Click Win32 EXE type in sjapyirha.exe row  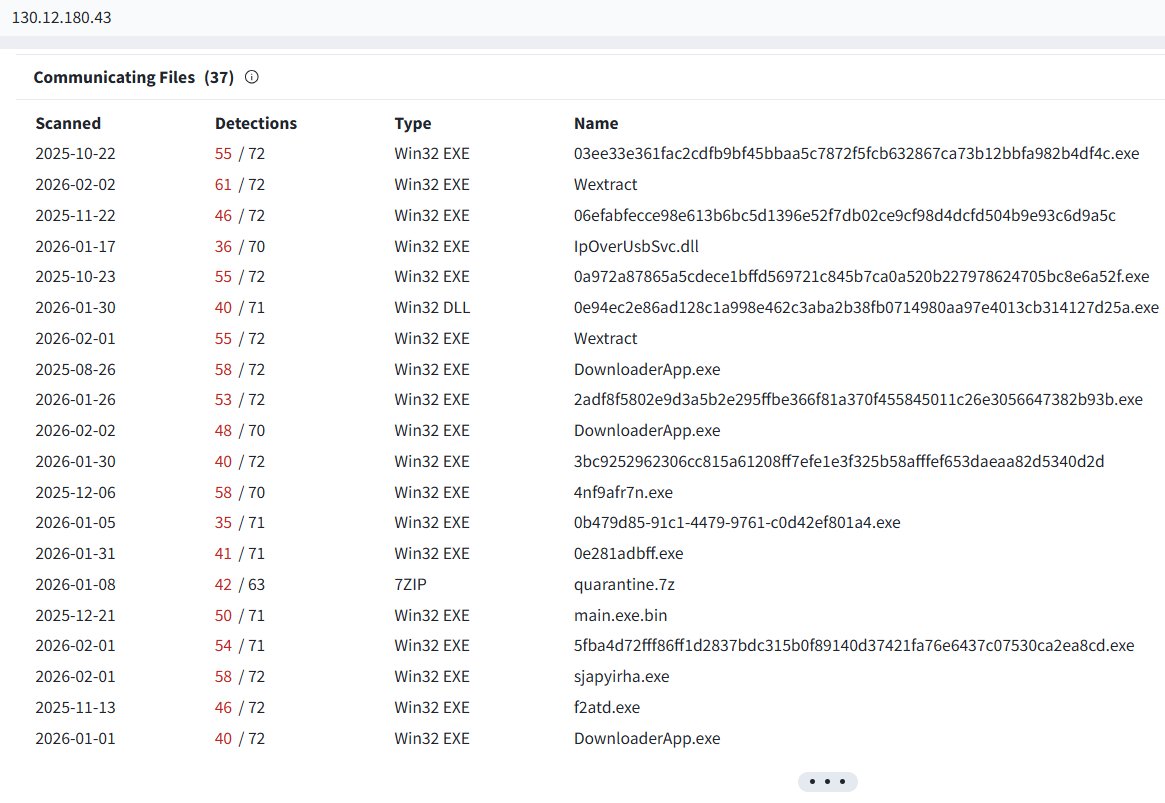click(432, 677)
